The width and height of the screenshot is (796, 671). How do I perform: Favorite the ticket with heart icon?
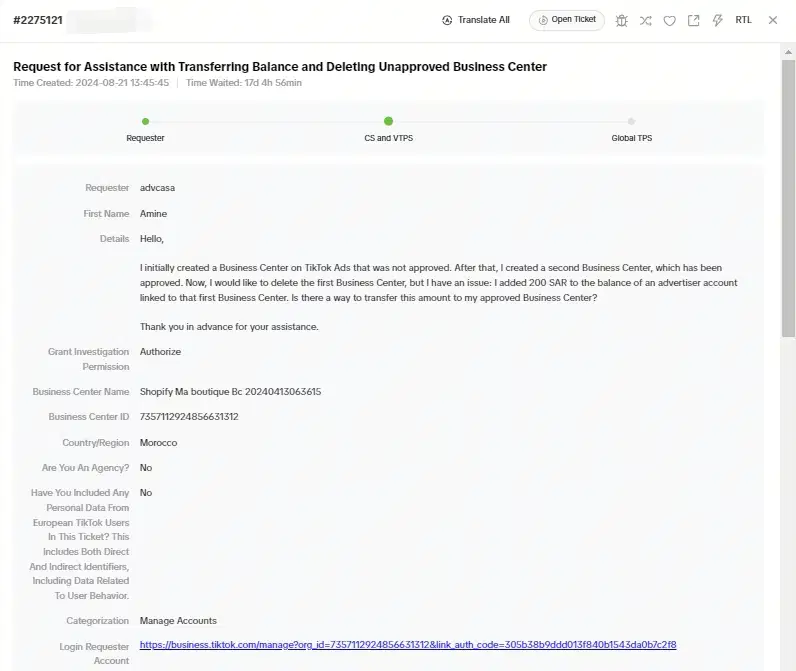670,20
